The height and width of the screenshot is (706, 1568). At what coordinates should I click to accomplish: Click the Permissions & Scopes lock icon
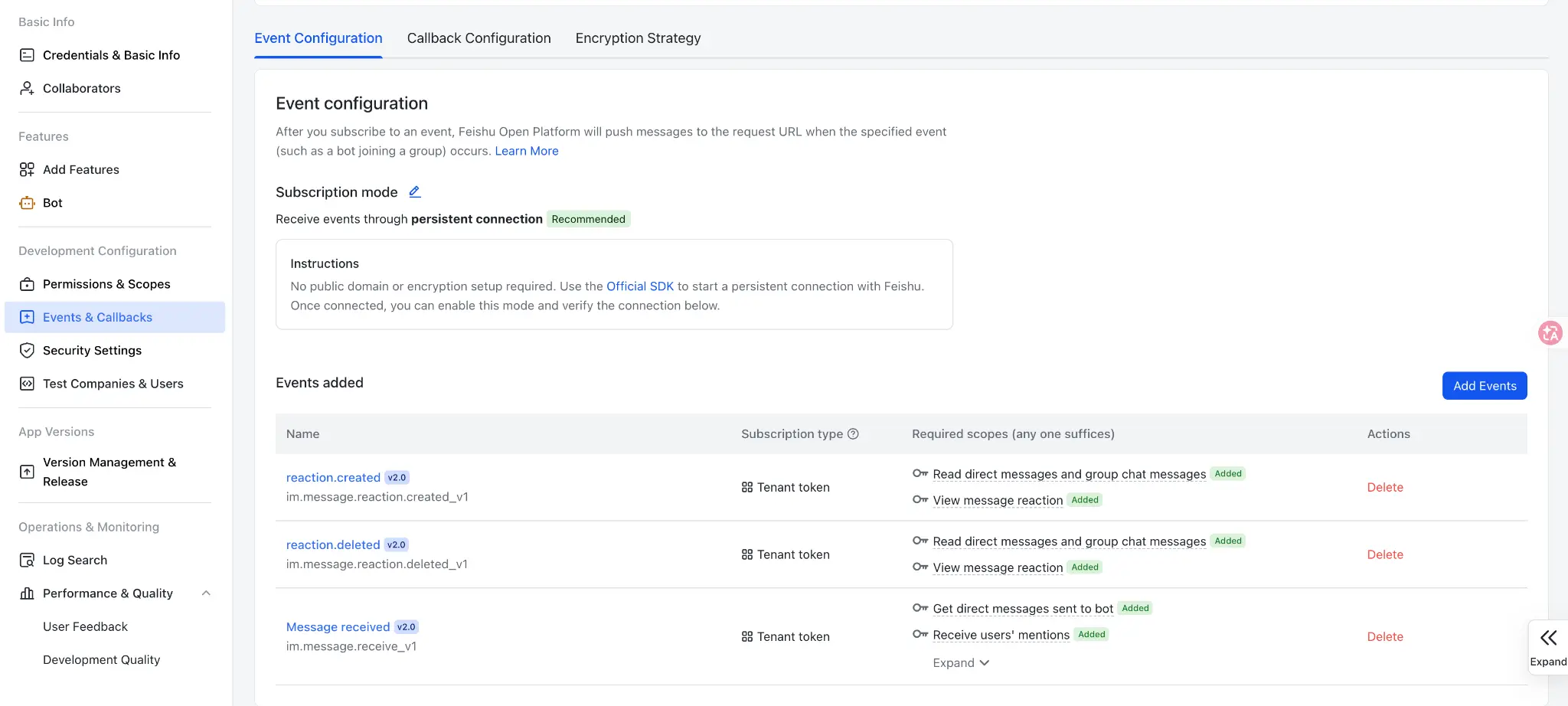point(27,284)
